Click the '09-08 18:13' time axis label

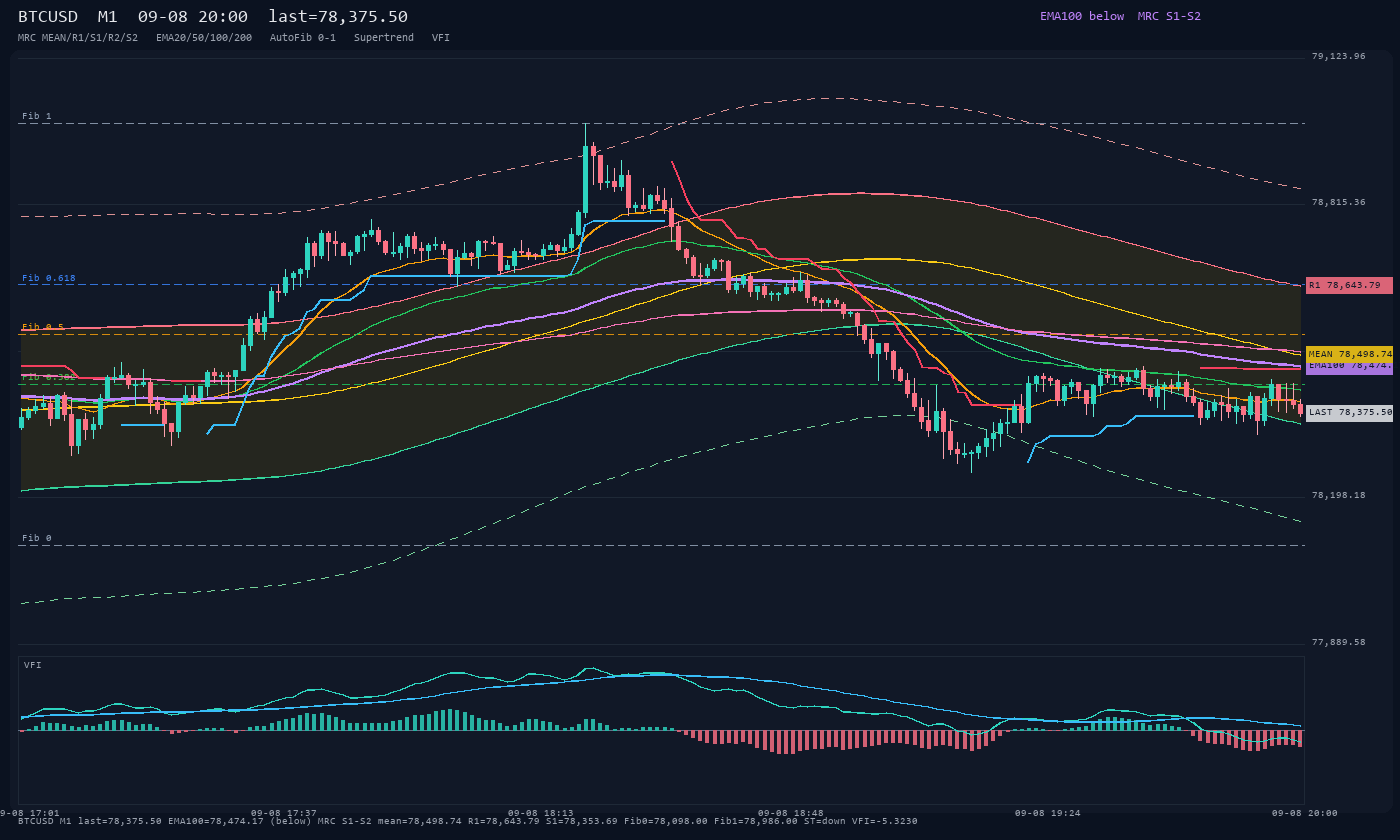point(541,813)
